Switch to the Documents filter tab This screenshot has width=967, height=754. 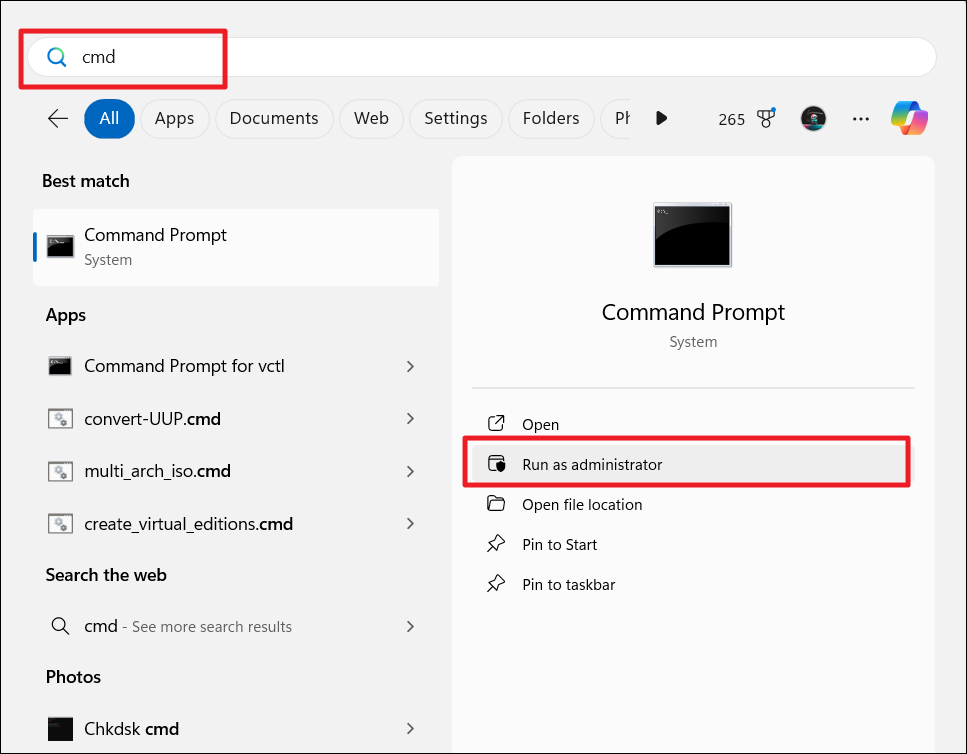click(x=274, y=119)
